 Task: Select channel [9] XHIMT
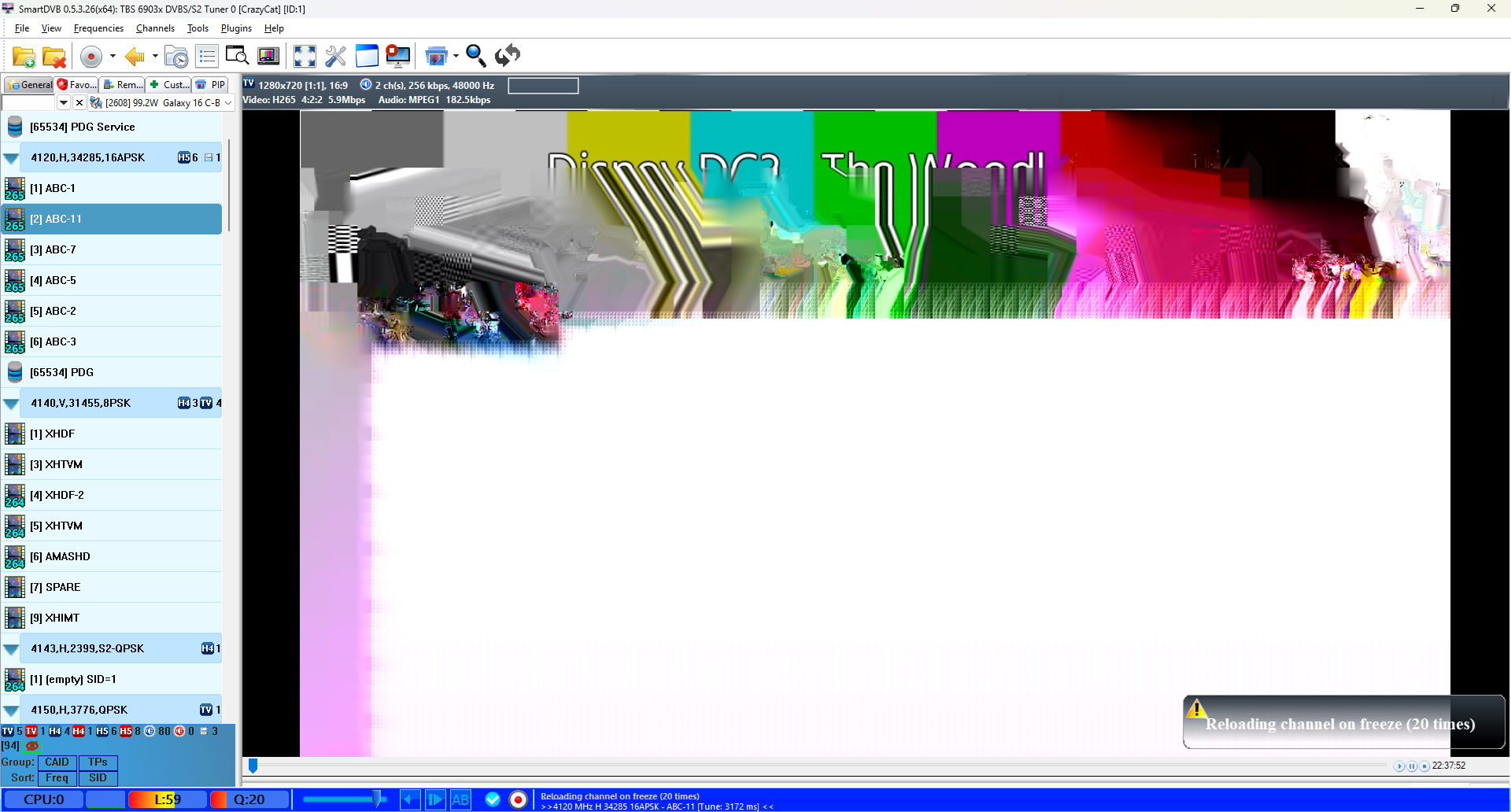[x=112, y=618]
